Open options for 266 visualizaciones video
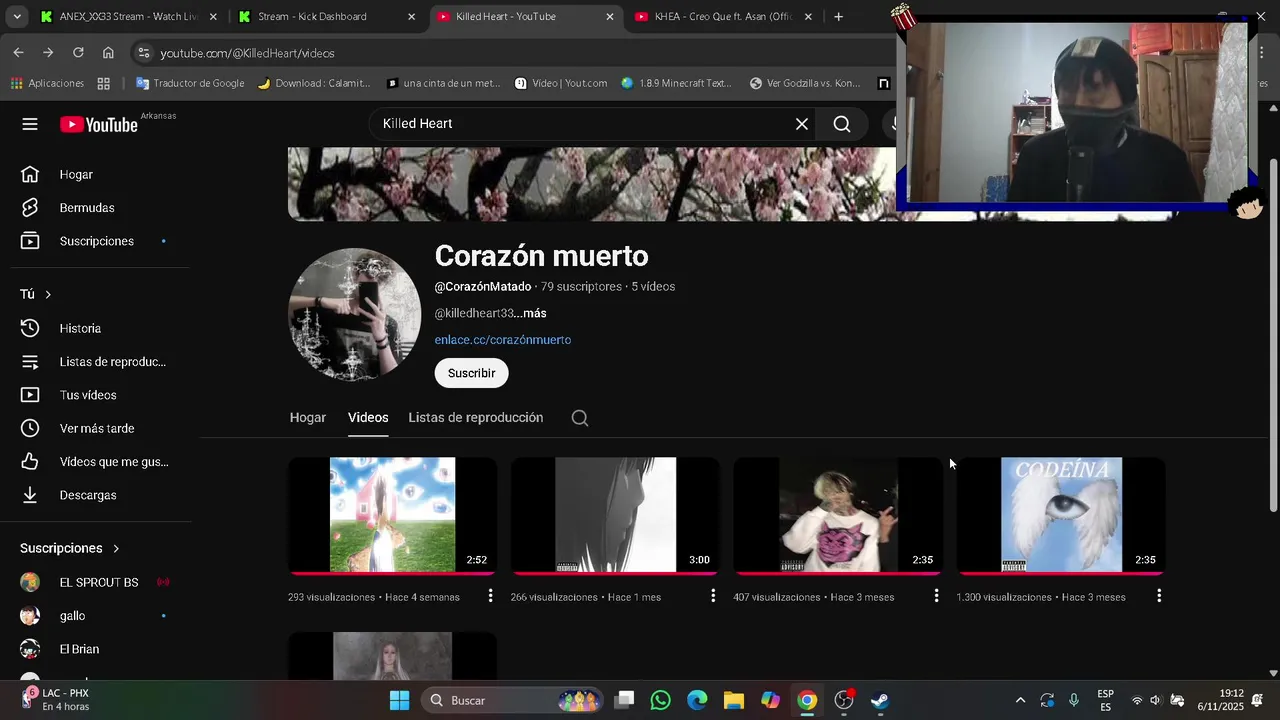 (713, 596)
